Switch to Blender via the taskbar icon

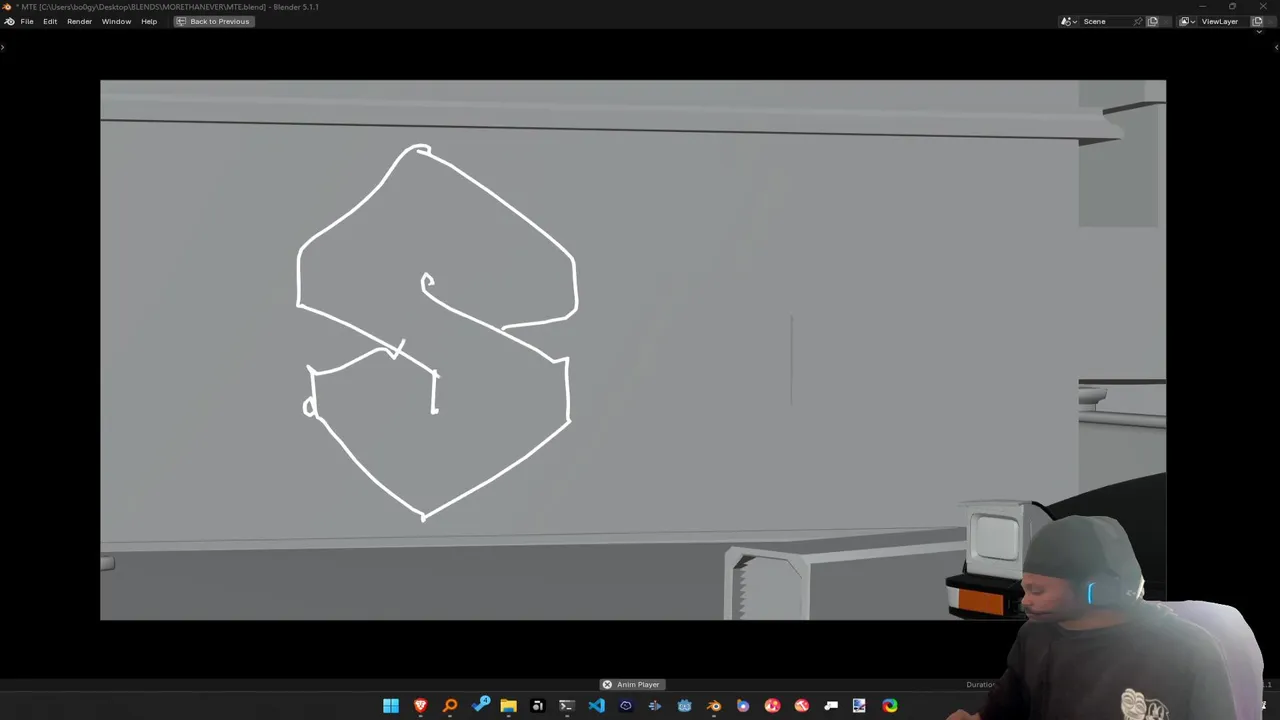714,706
